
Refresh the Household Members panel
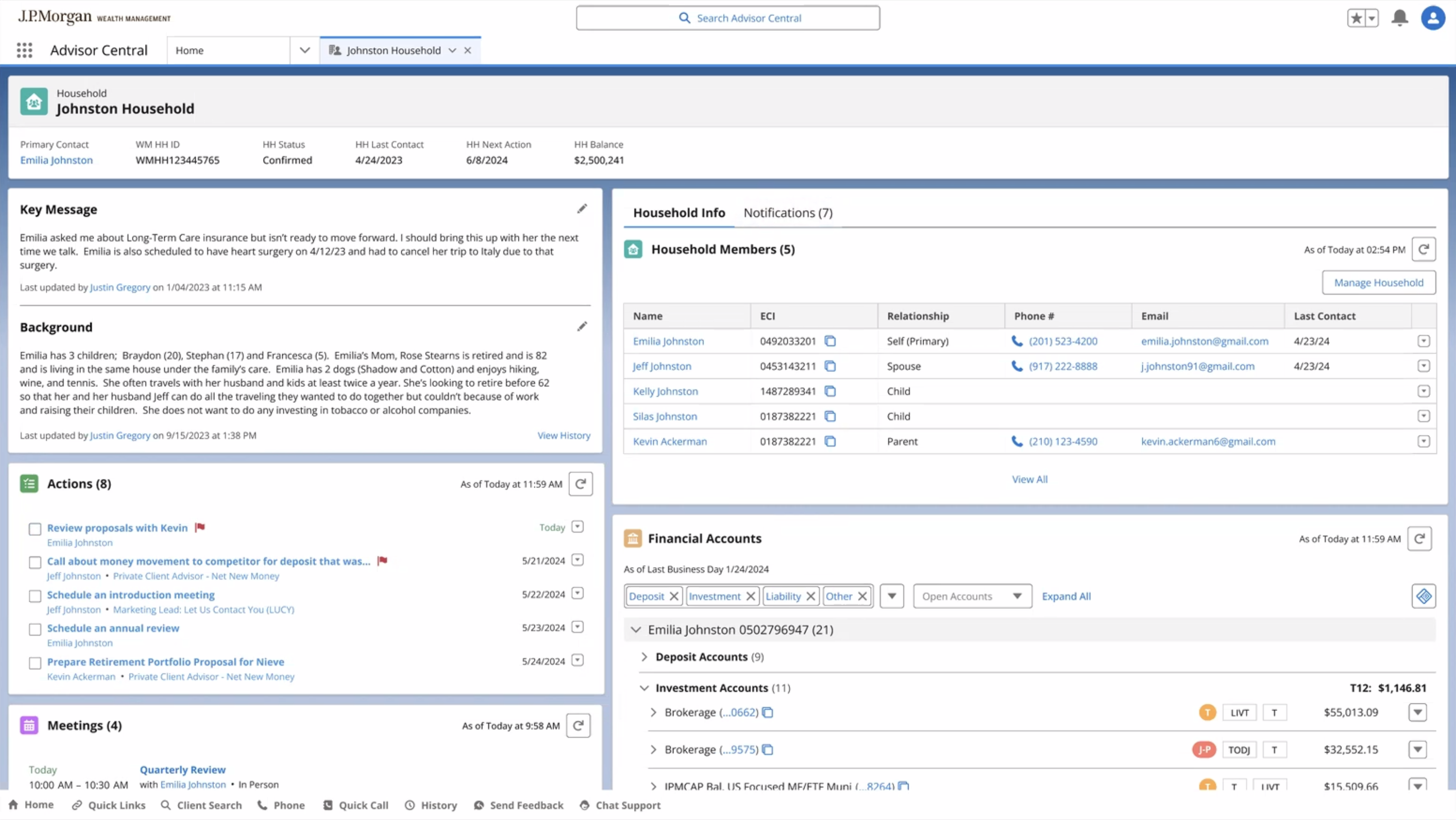pyautogui.click(x=1423, y=249)
